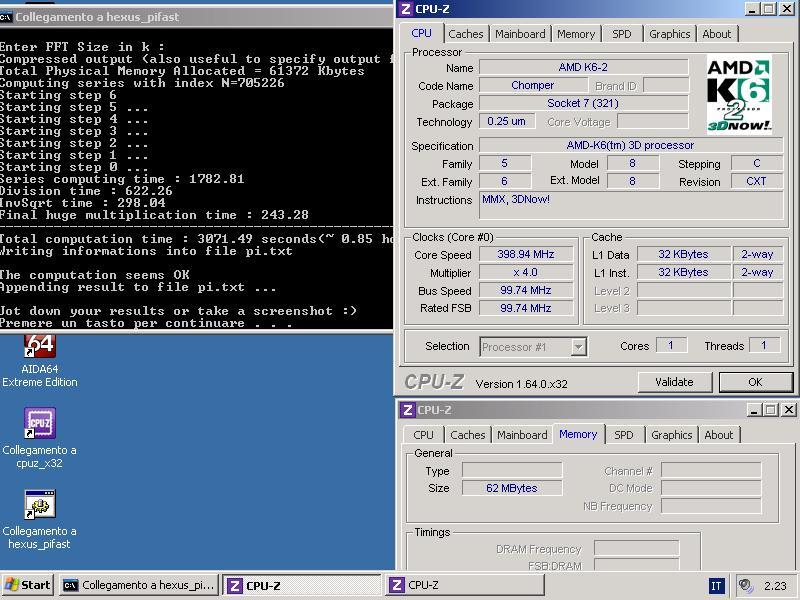Click the IT language indicator in the taskbar
Screen dimensions: 800x600
click(716, 586)
